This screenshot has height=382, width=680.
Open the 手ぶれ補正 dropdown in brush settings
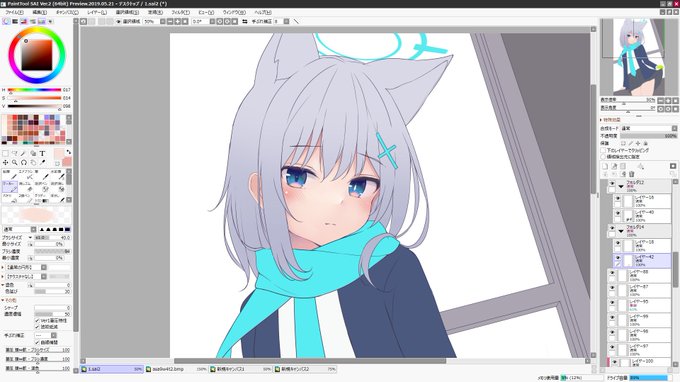(x=46, y=335)
